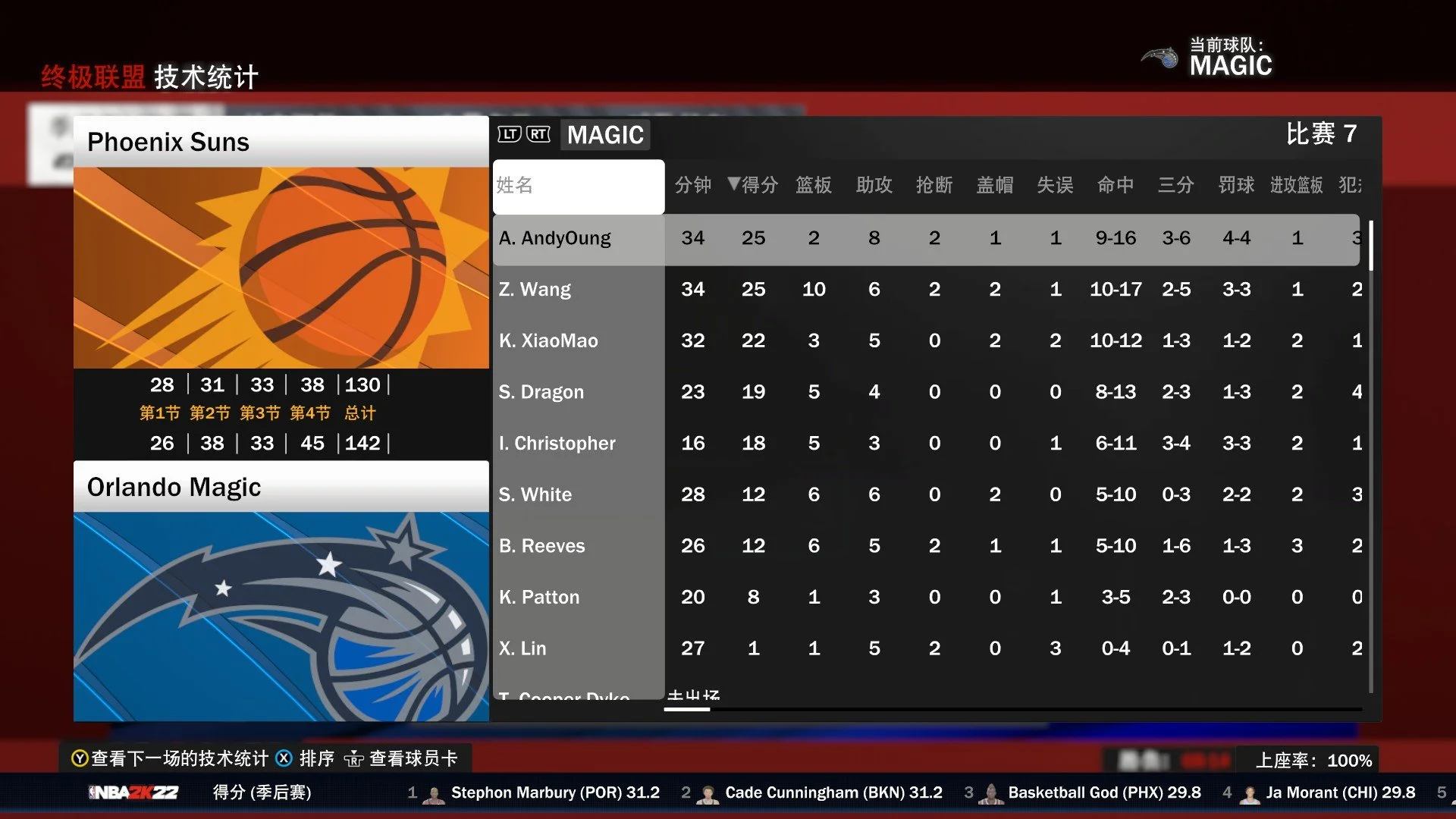Click the horizontal scroll indicator under table
Viewport: 1456px width, 819px height.
click(x=687, y=709)
